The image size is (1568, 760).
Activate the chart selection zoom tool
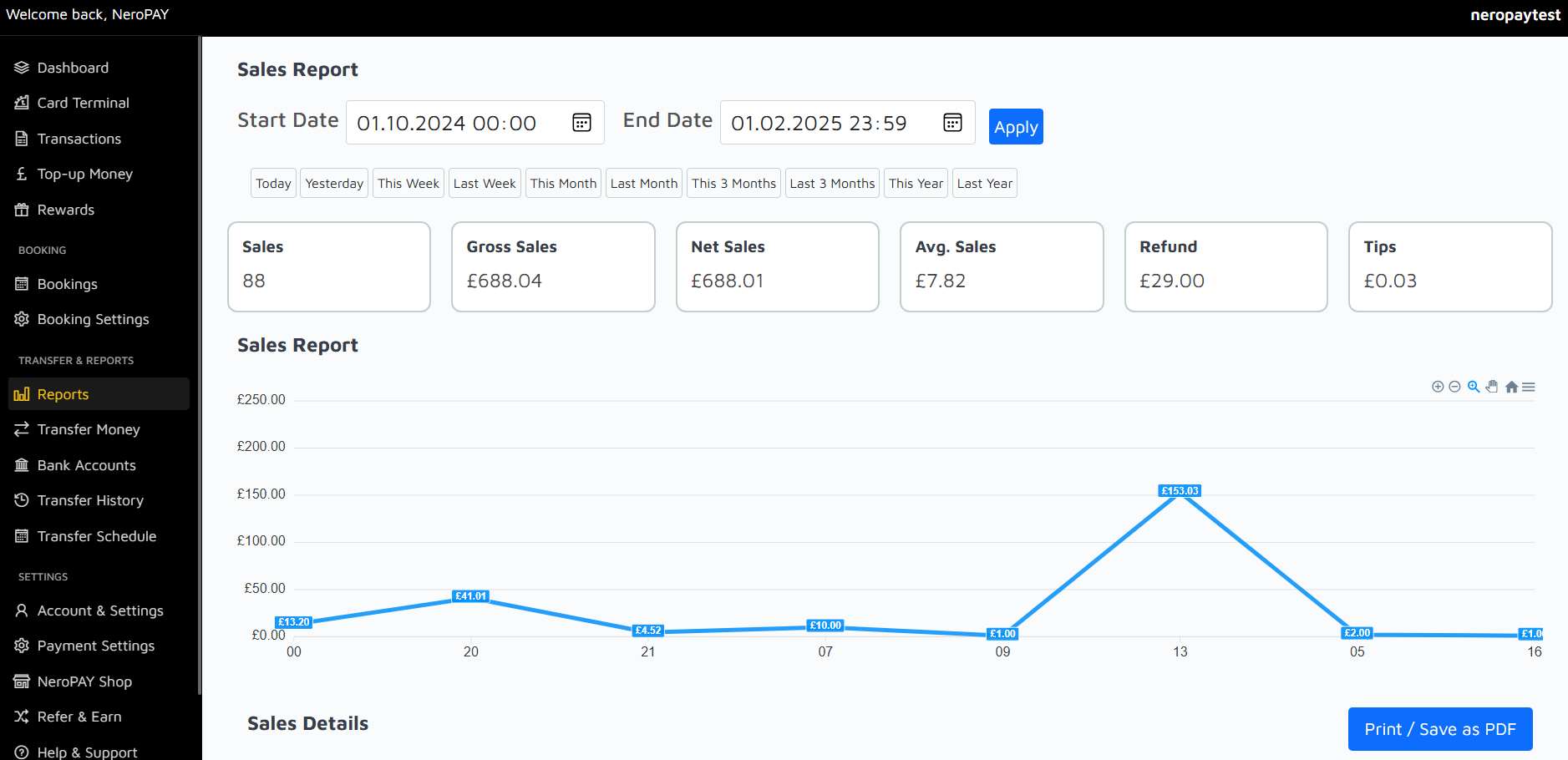[1474, 387]
